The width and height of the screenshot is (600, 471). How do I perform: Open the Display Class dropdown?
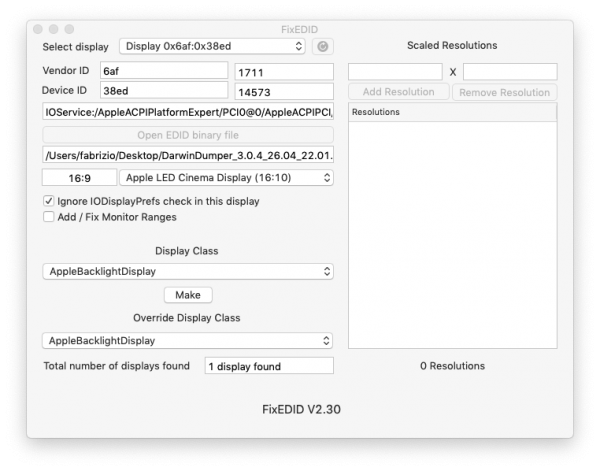point(188,271)
